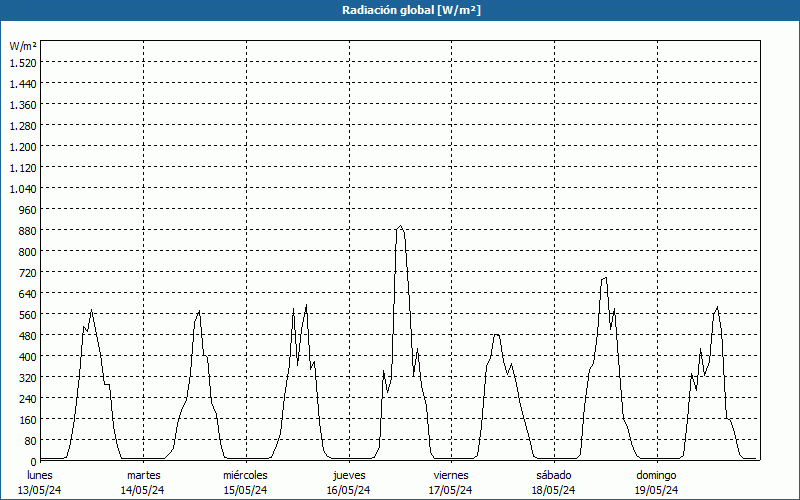Image resolution: width=800 pixels, height=500 pixels.
Task: Click the 1.360 y-axis value
Action: (23, 105)
